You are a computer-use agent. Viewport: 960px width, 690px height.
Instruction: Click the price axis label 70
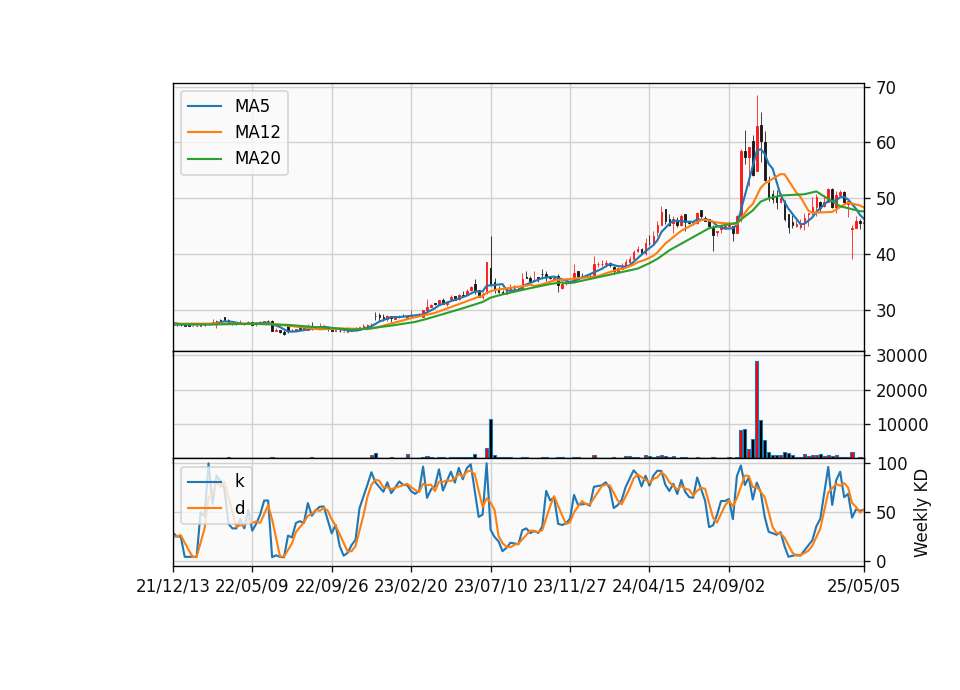(x=886, y=88)
